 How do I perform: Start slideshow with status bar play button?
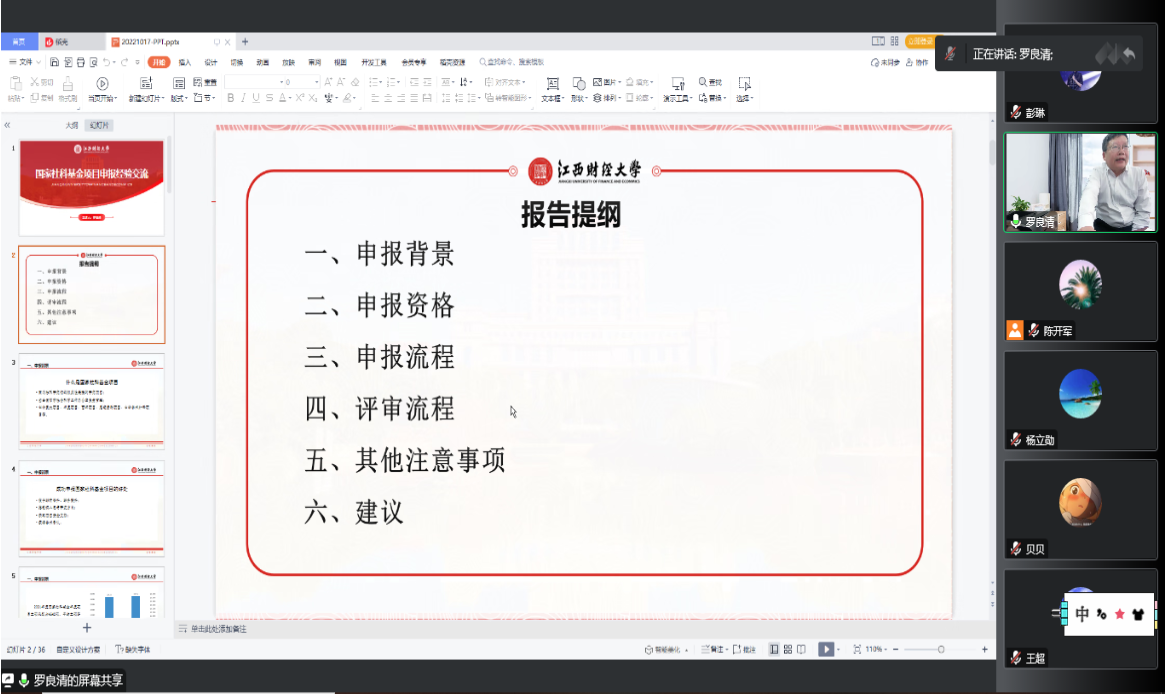click(x=826, y=649)
